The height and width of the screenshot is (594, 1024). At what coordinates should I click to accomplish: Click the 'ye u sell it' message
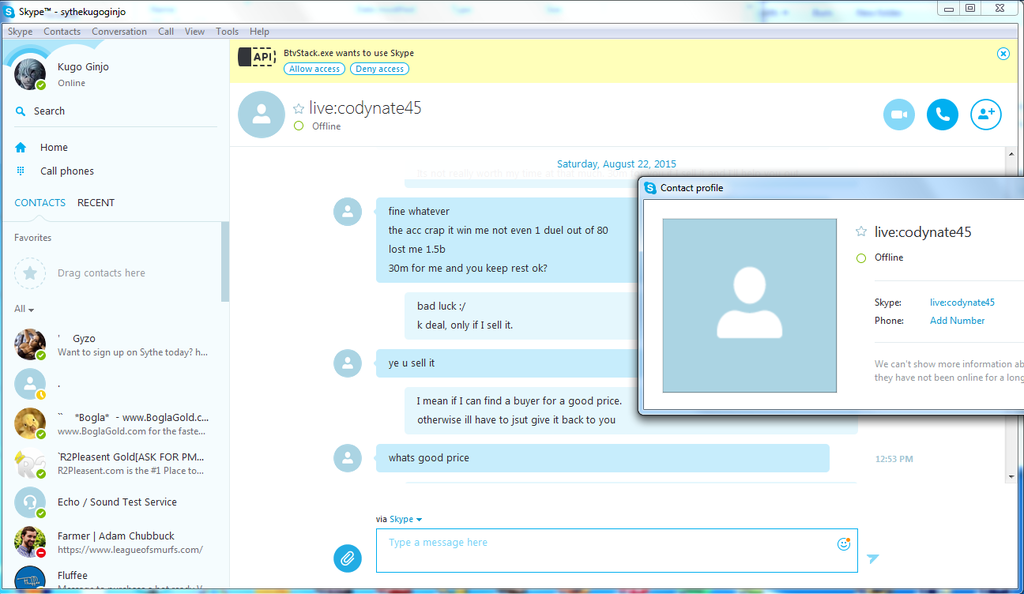pyautogui.click(x=507, y=363)
